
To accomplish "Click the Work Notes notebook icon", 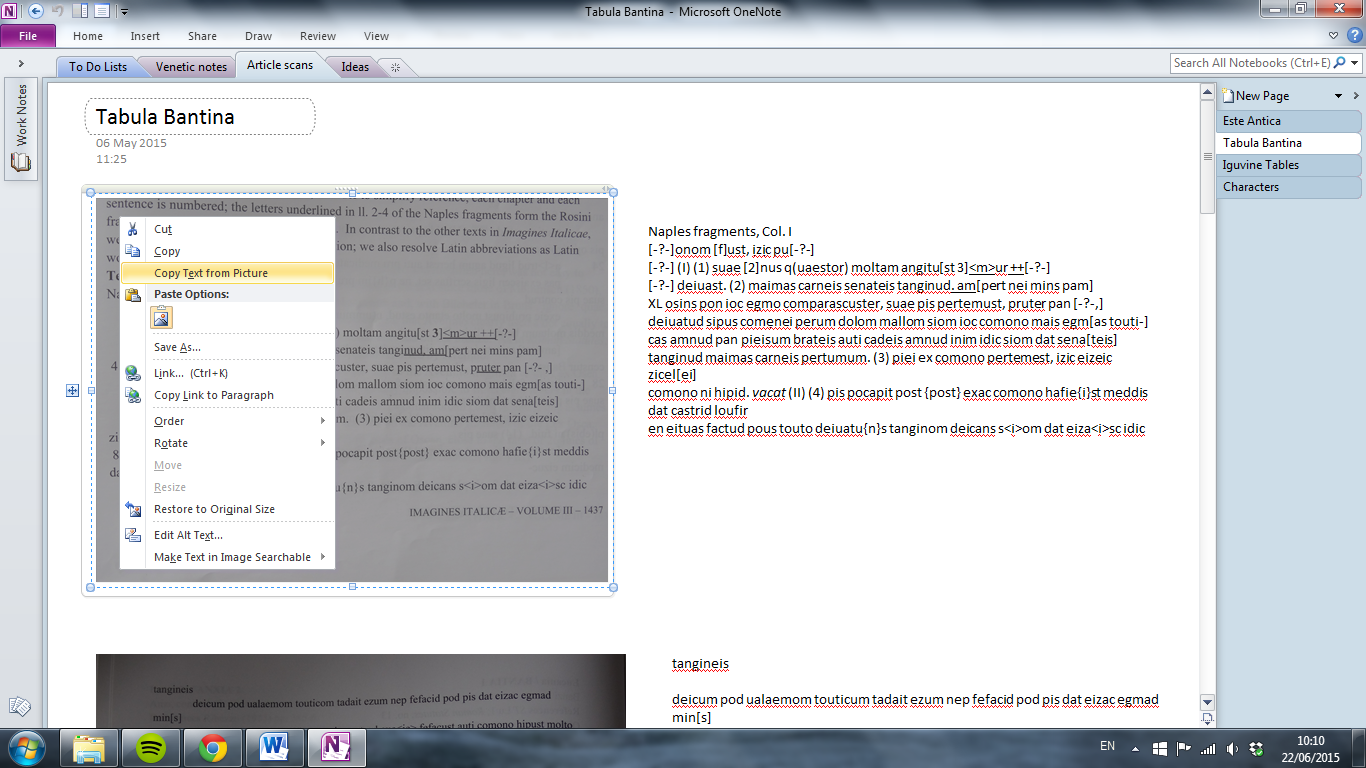I will pos(21,162).
